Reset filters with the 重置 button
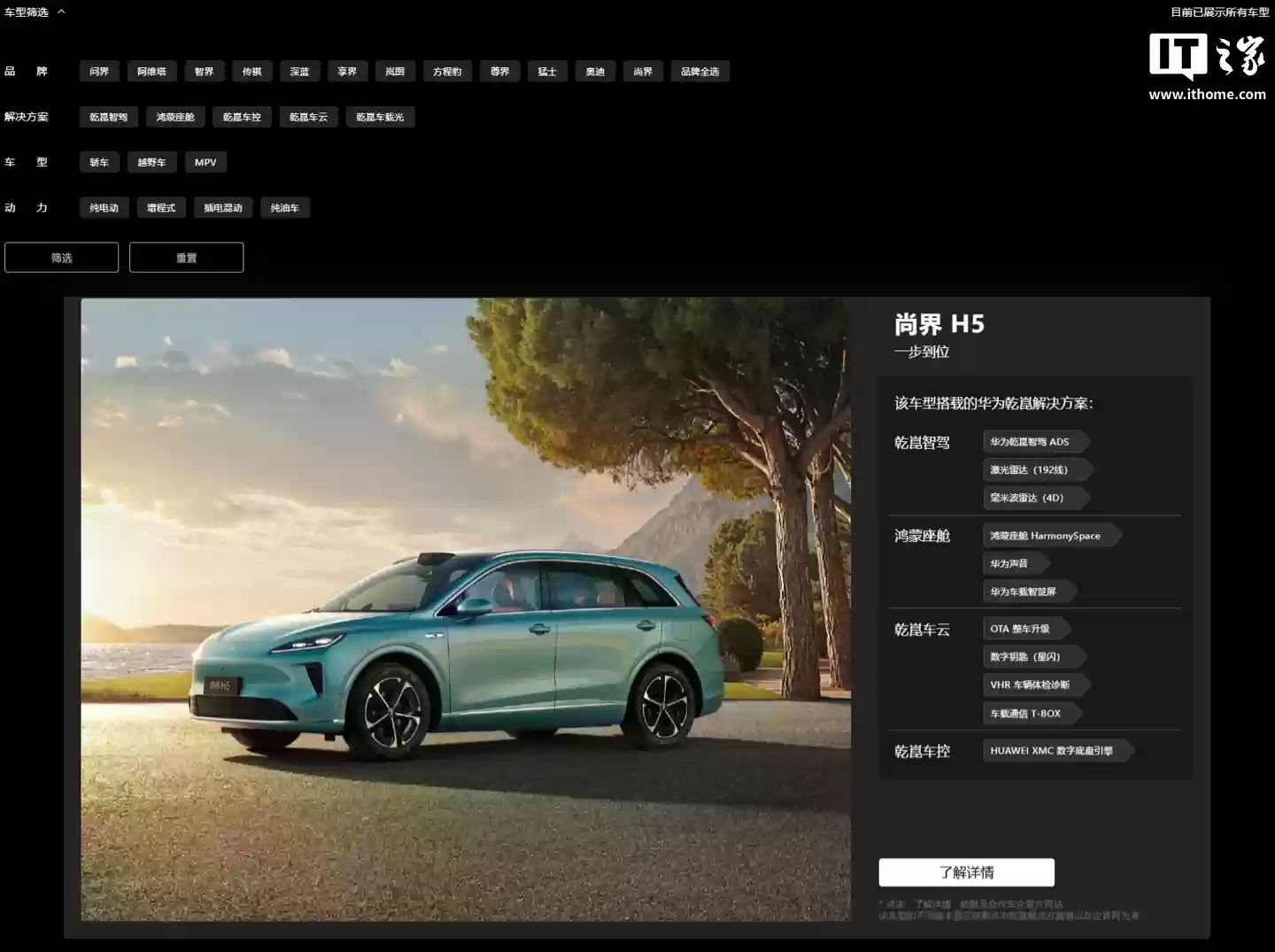Viewport: 1275px width, 952px height. click(186, 258)
